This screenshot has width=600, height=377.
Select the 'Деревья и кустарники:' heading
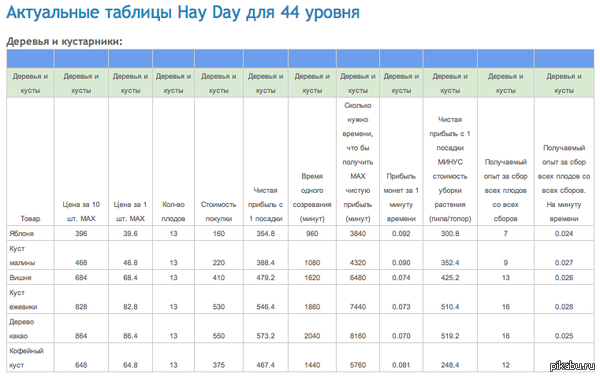coord(64,41)
